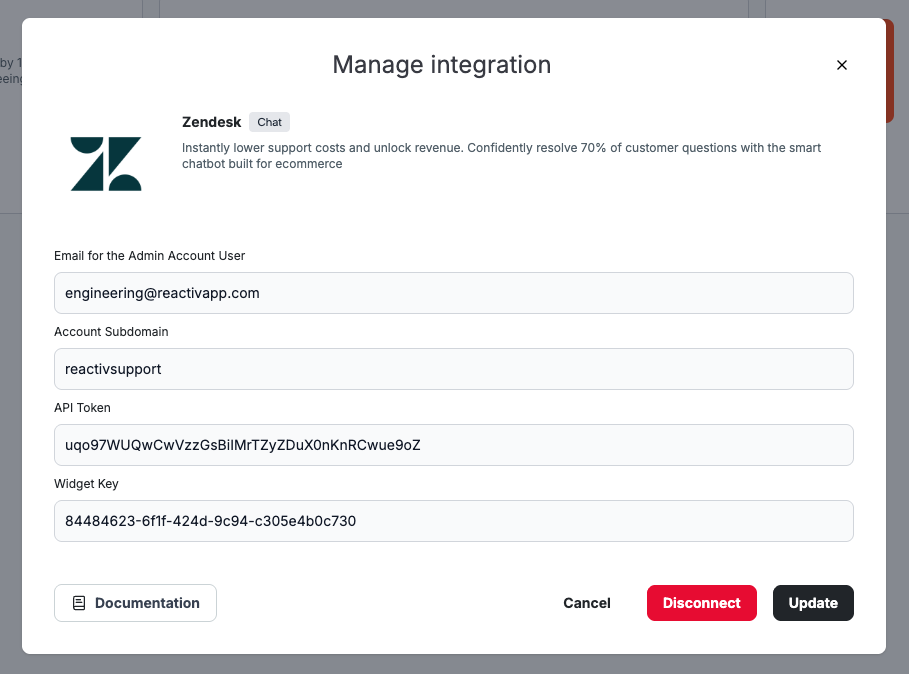The height and width of the screenshot is (674, 909).
Task: Click the 'Email for the Admin Account User' label
Action: [x=149, y=256]
